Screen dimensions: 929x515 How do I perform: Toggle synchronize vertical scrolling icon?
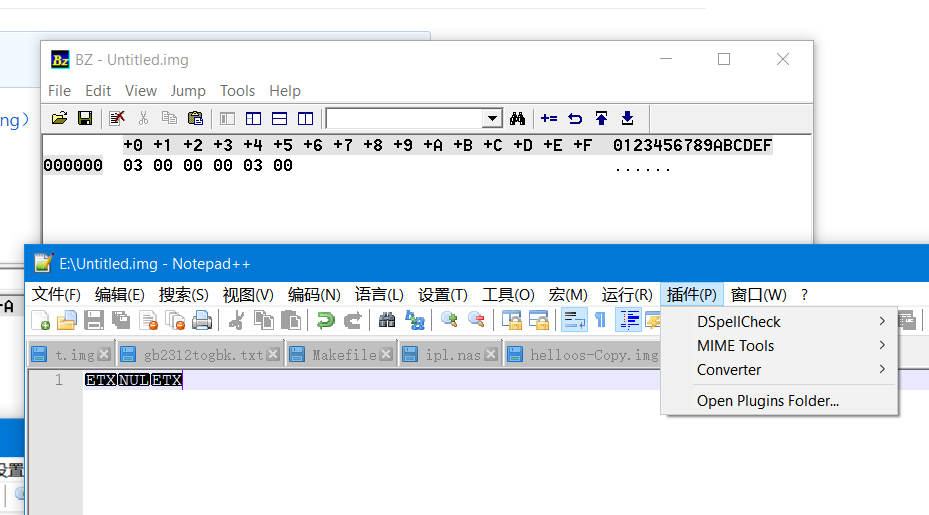pyautogui.click(x=511, y=321)
